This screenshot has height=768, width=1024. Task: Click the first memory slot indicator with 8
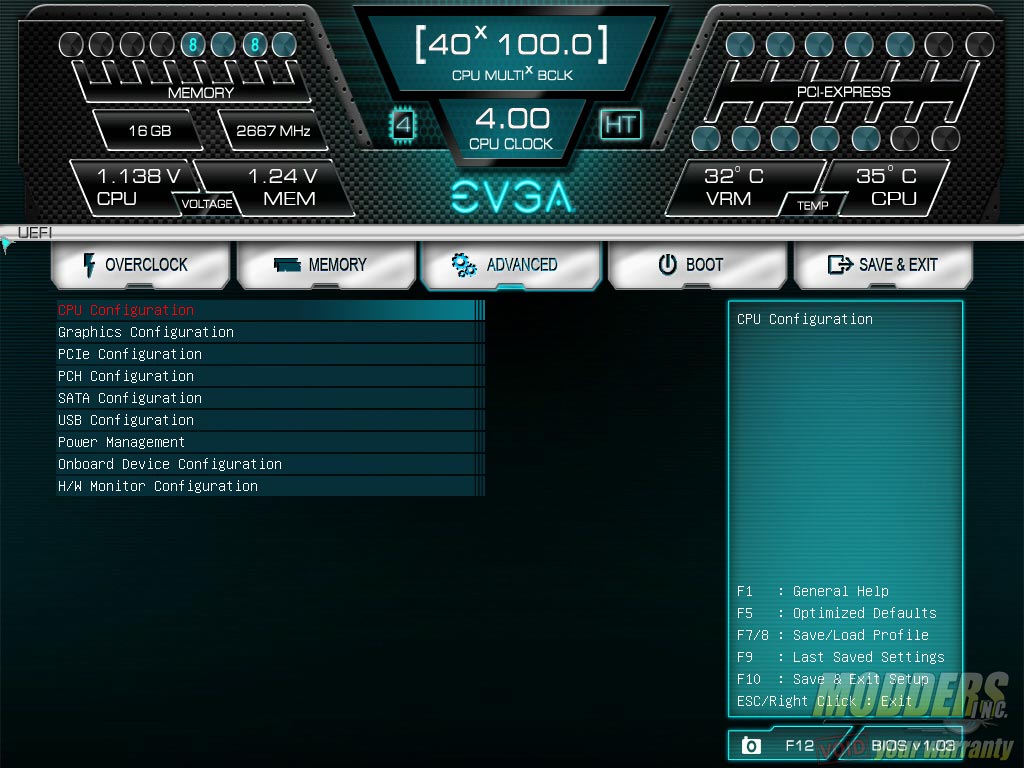click(x=193, y=44)
